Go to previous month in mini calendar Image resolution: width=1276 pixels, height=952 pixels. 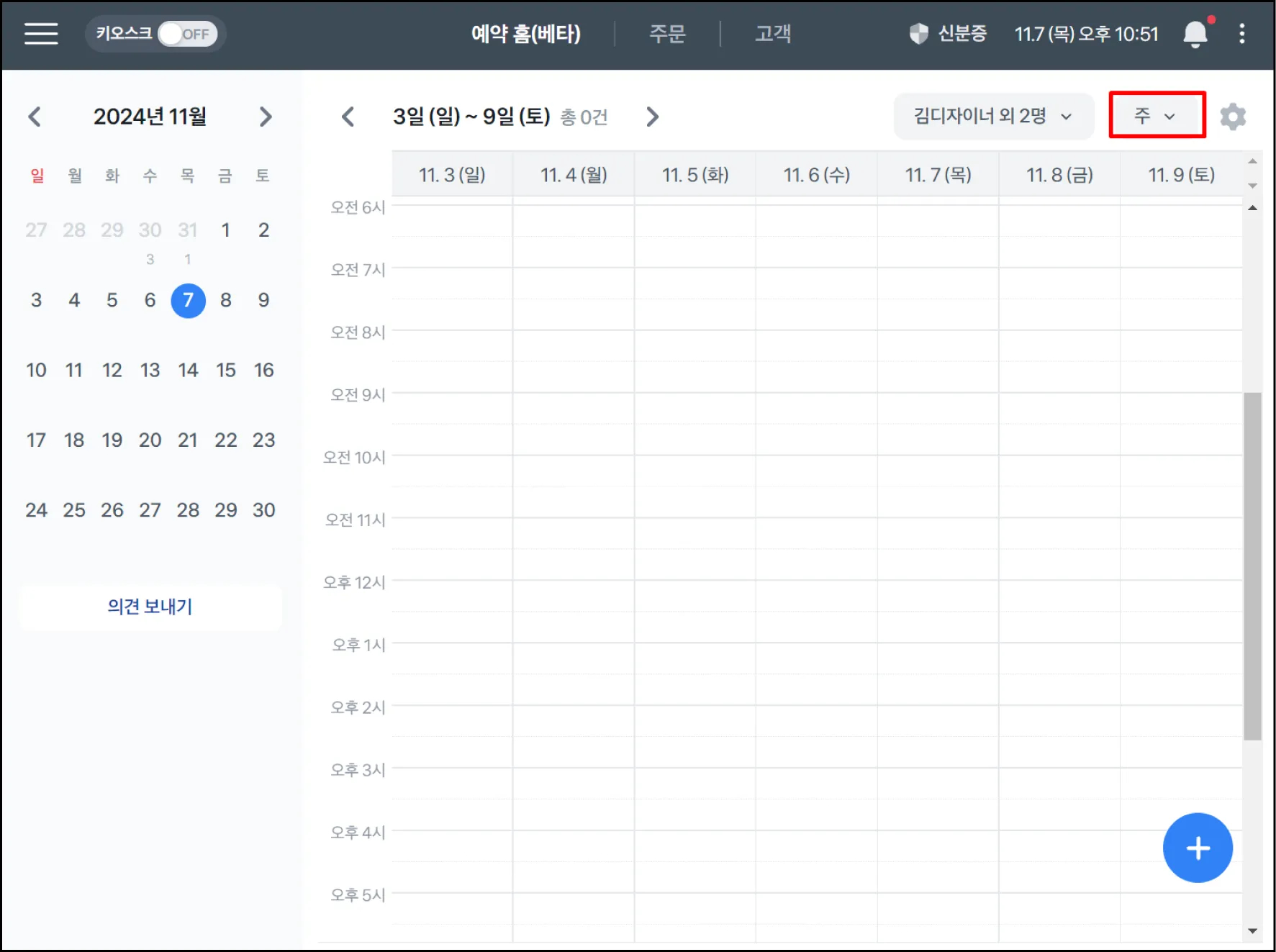coord(35,117)
